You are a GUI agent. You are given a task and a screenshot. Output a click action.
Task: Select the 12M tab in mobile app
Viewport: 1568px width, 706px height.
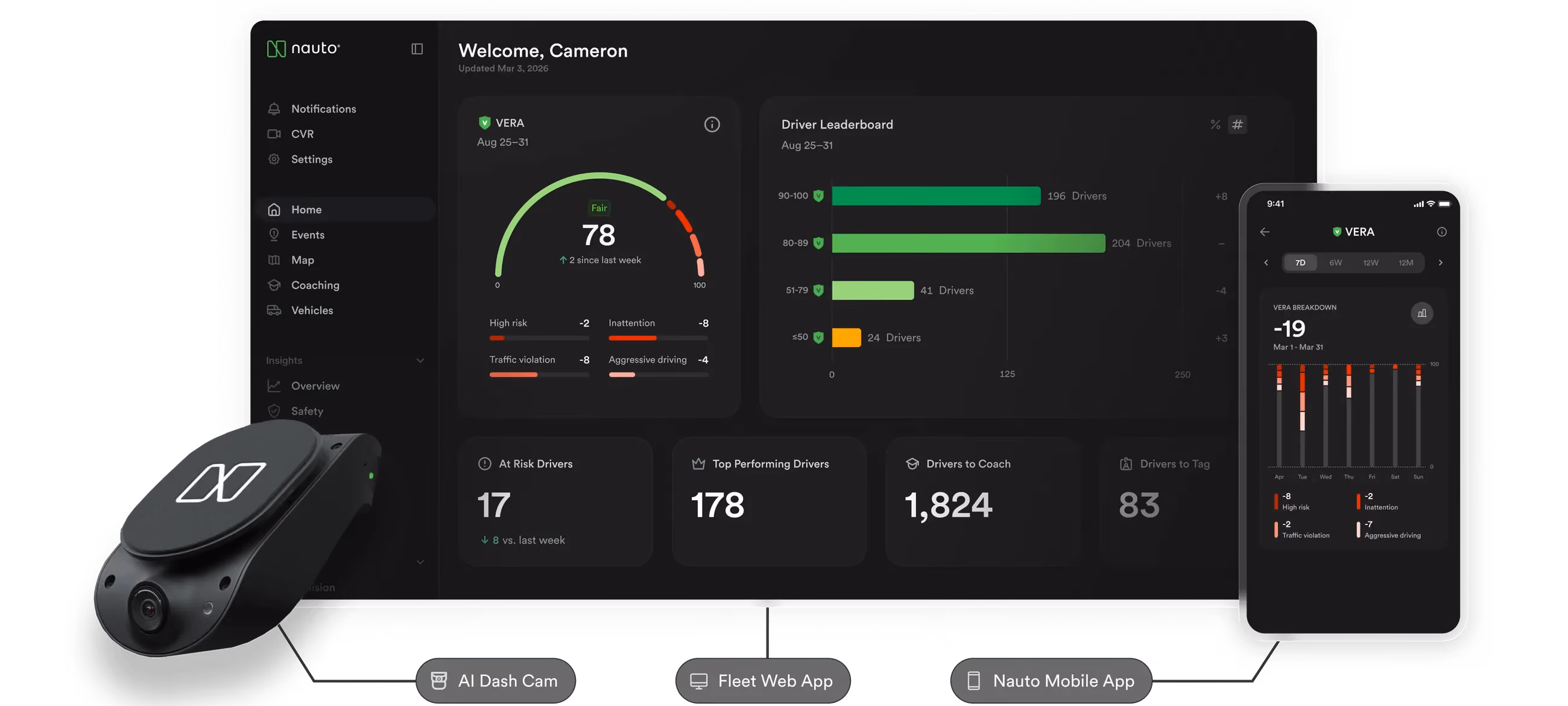coord(1406,263)
